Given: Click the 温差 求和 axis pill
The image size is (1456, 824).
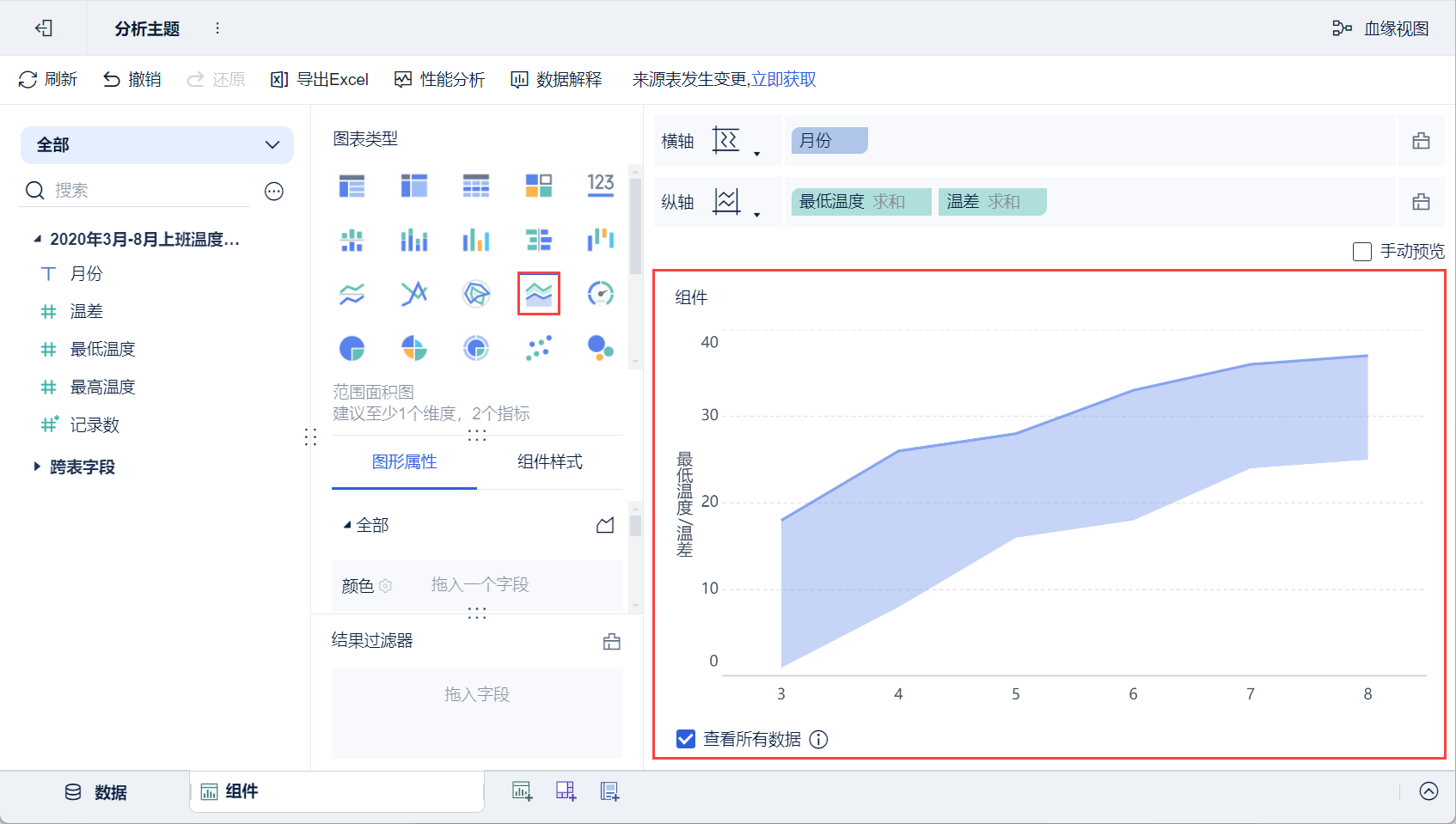Looking at the screenshot, I should (993, 202).
